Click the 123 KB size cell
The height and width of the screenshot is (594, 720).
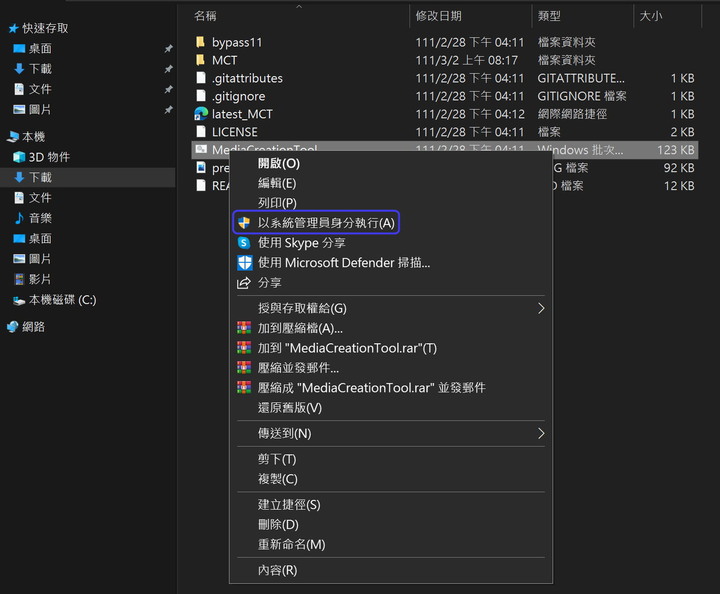(x=675, y=150)
